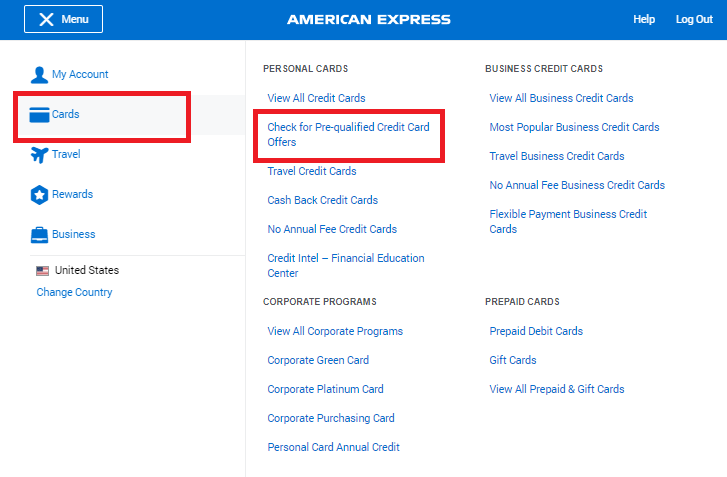Click the Cards credit card icon
The width and height of the screenshot is (727, 477).
pyautogui.click(x=39, y=114)
